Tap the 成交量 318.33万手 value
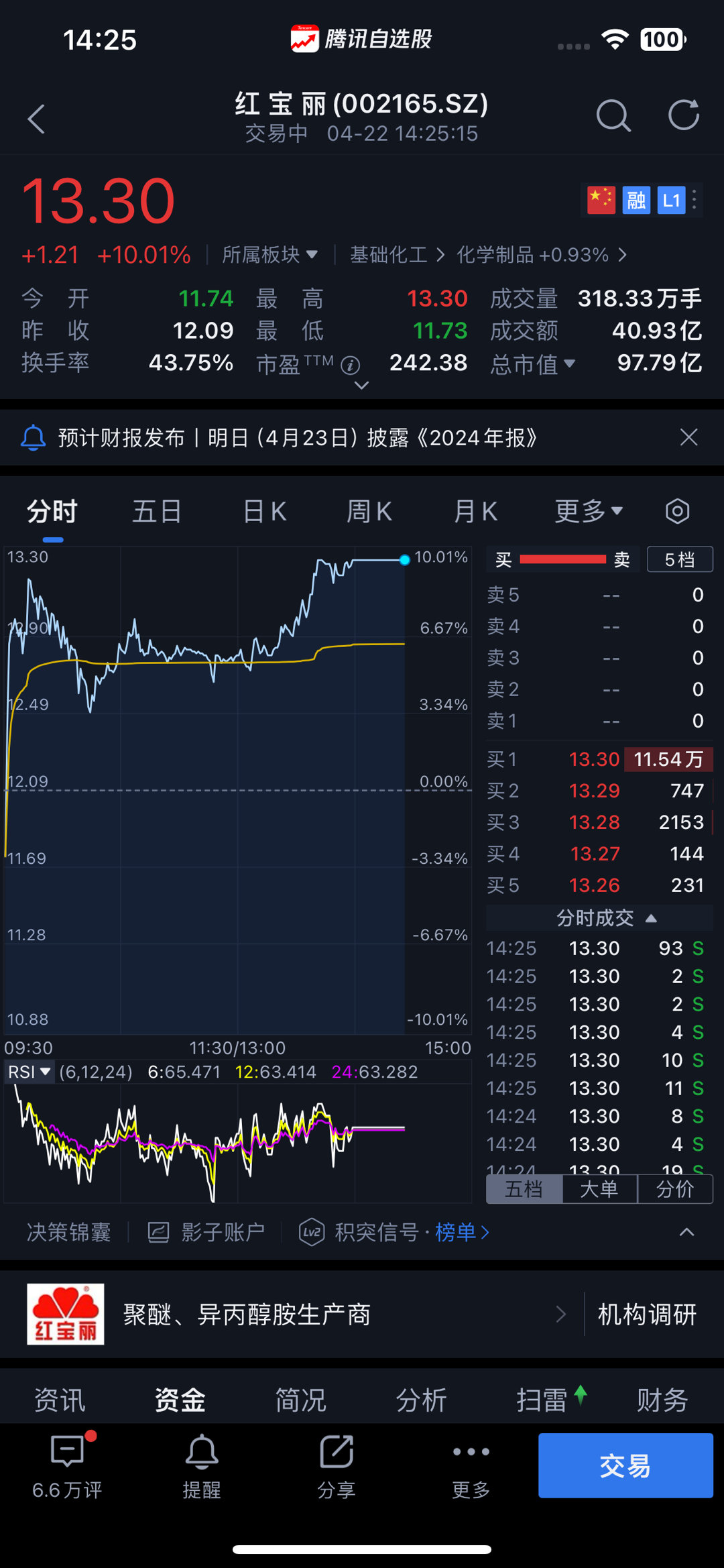The width and height of the screenshot is (724, 1568). point(640,298)
